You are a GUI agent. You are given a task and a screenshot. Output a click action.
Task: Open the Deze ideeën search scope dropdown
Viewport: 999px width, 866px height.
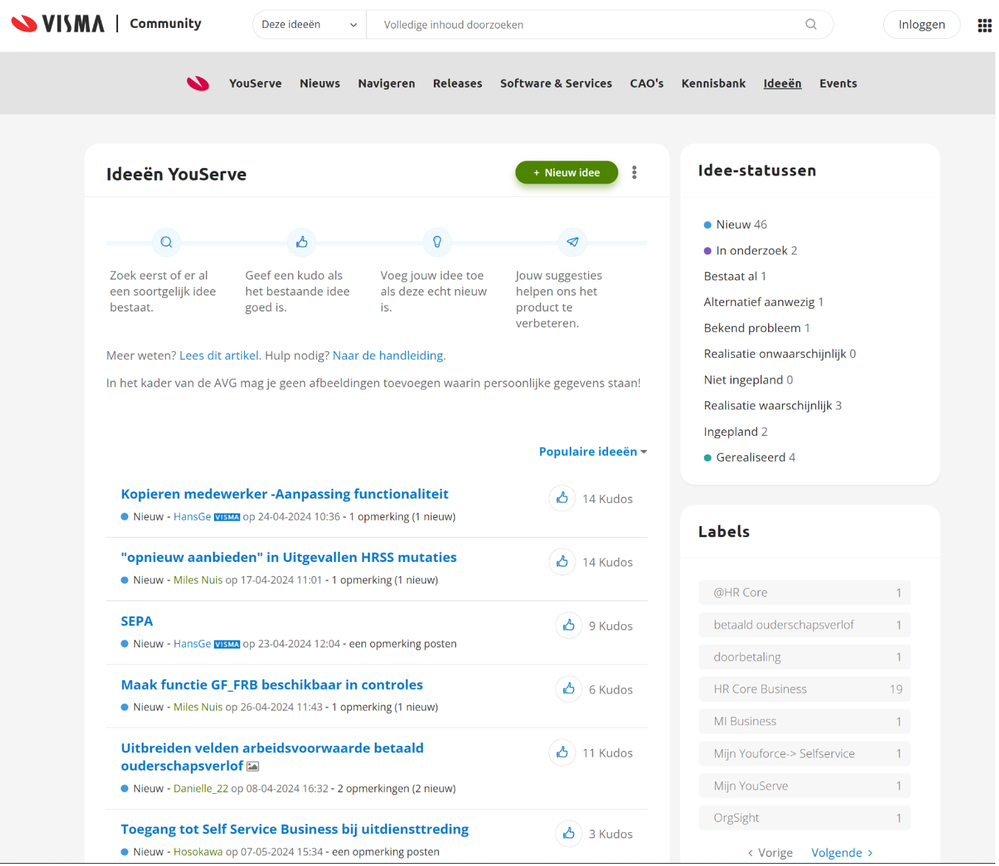309,24
